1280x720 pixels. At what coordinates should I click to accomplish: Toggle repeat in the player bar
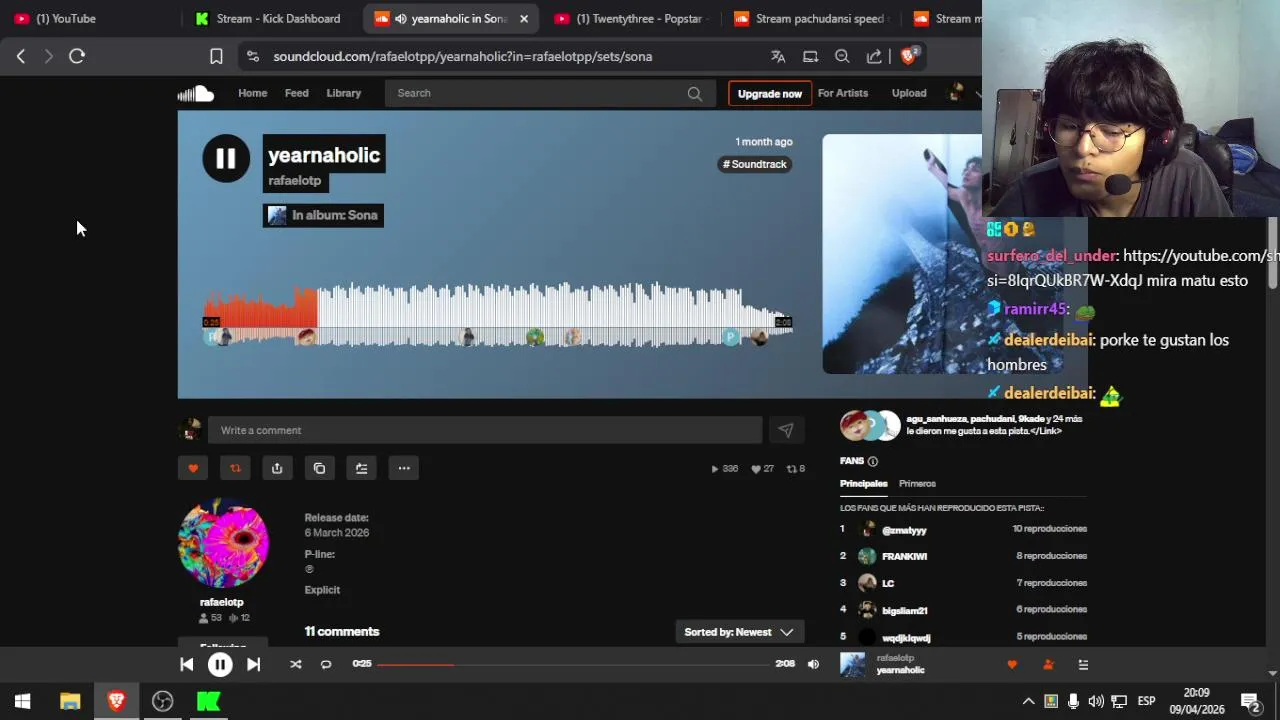tap(326, 664)
